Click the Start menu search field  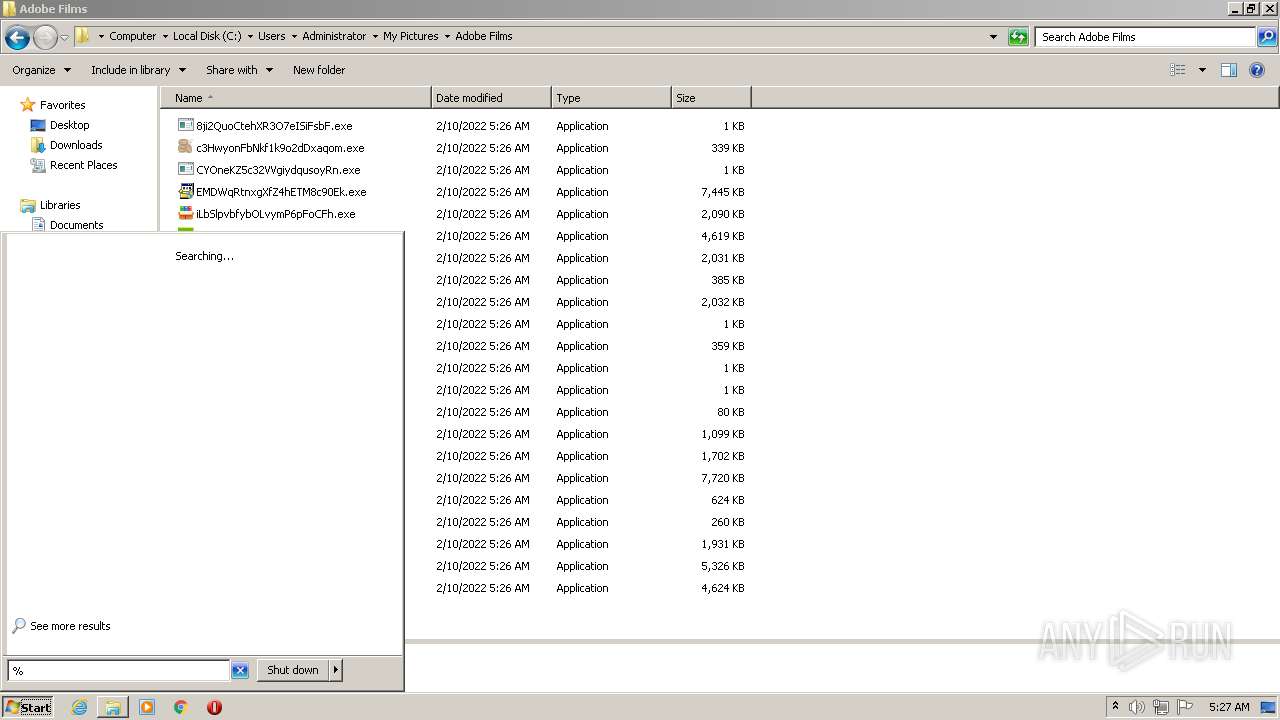click(x=118, y=670)
